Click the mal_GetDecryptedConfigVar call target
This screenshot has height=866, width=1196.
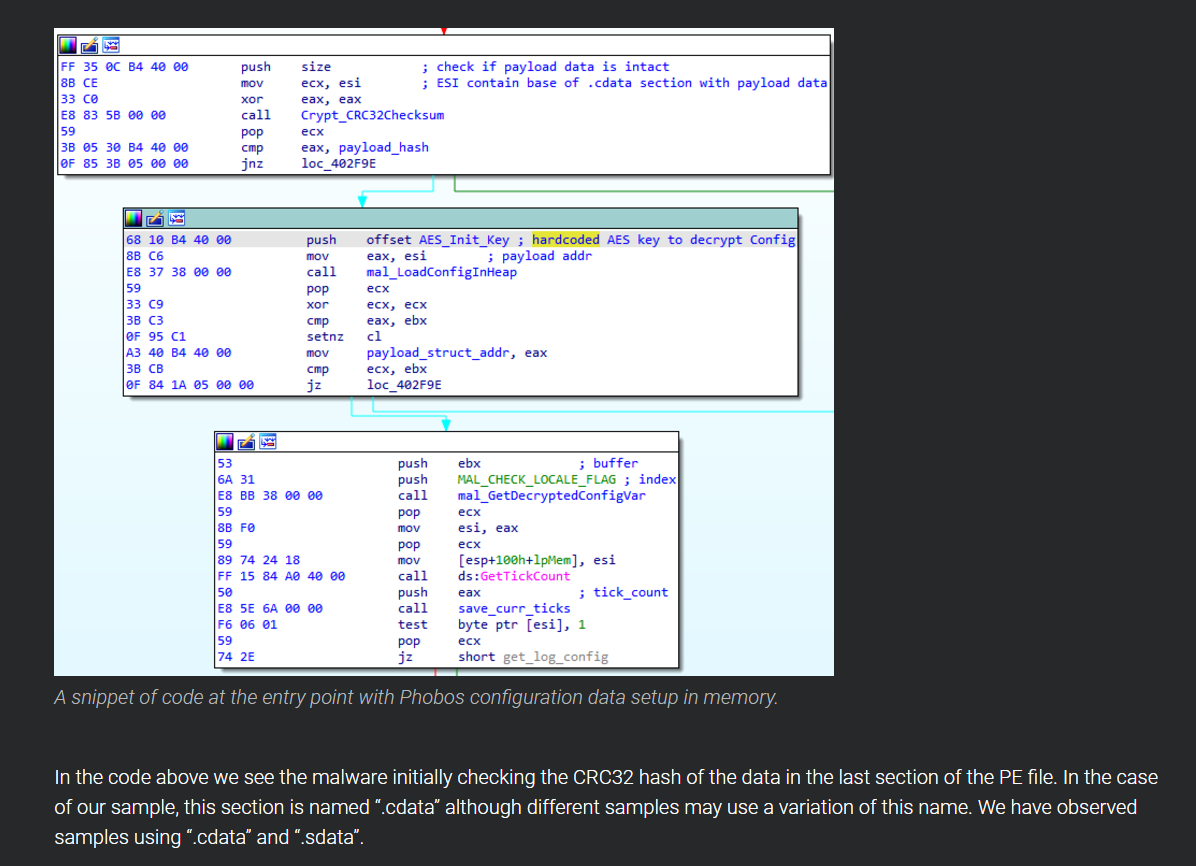click(x=551, y=496)
